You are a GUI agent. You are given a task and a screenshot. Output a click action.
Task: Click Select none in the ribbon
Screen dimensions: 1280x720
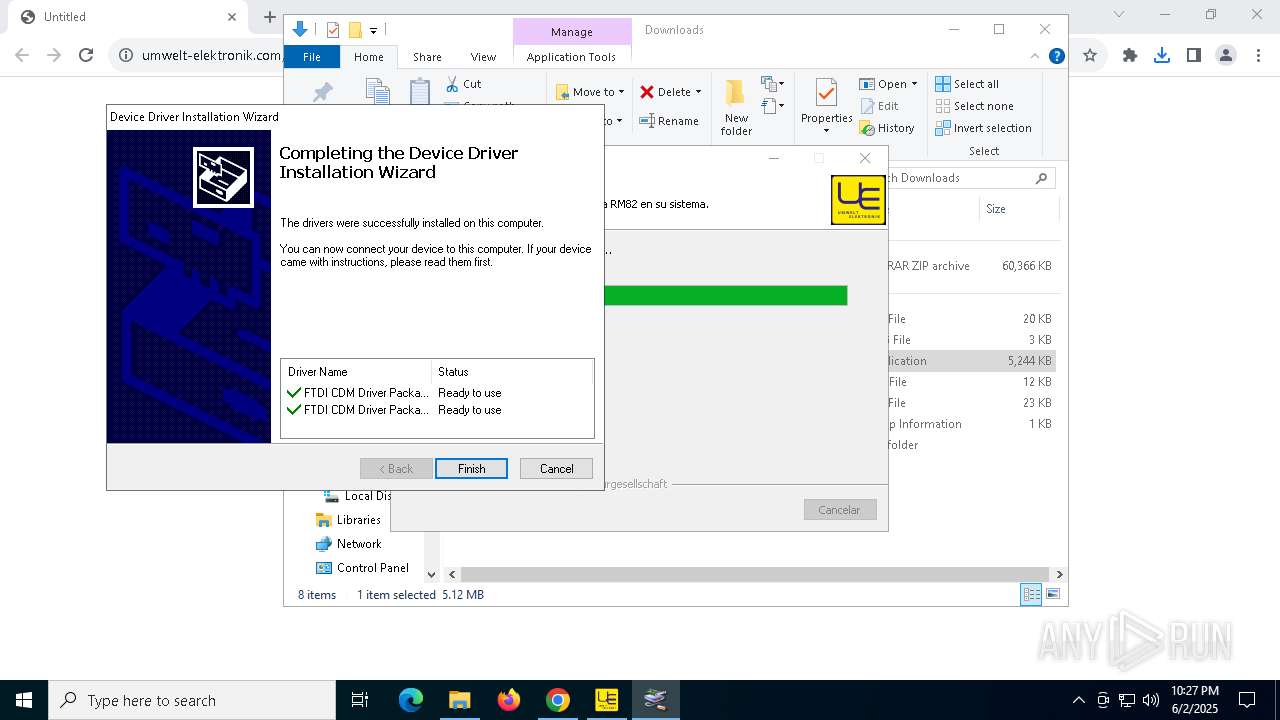pos(975,106)
